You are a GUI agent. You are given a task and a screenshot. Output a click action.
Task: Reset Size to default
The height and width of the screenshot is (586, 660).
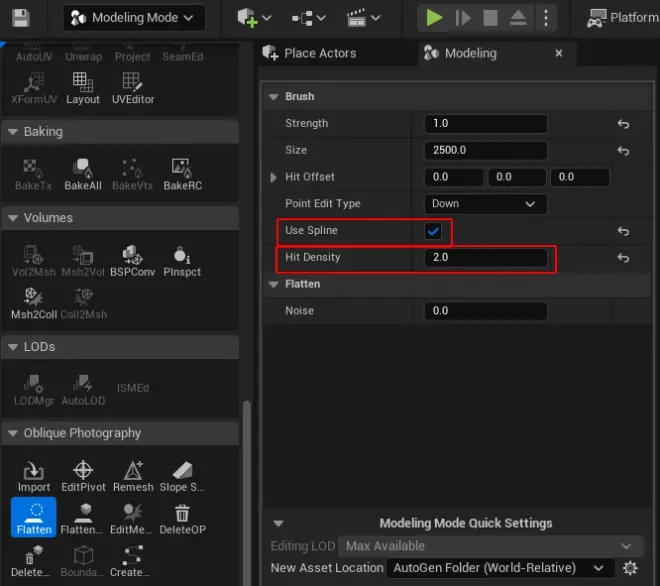tap(623, 151)
